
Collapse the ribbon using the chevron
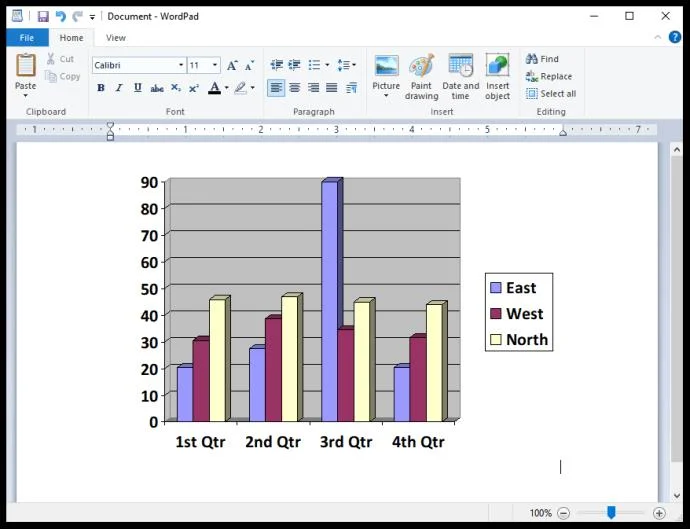coord(658,37)
